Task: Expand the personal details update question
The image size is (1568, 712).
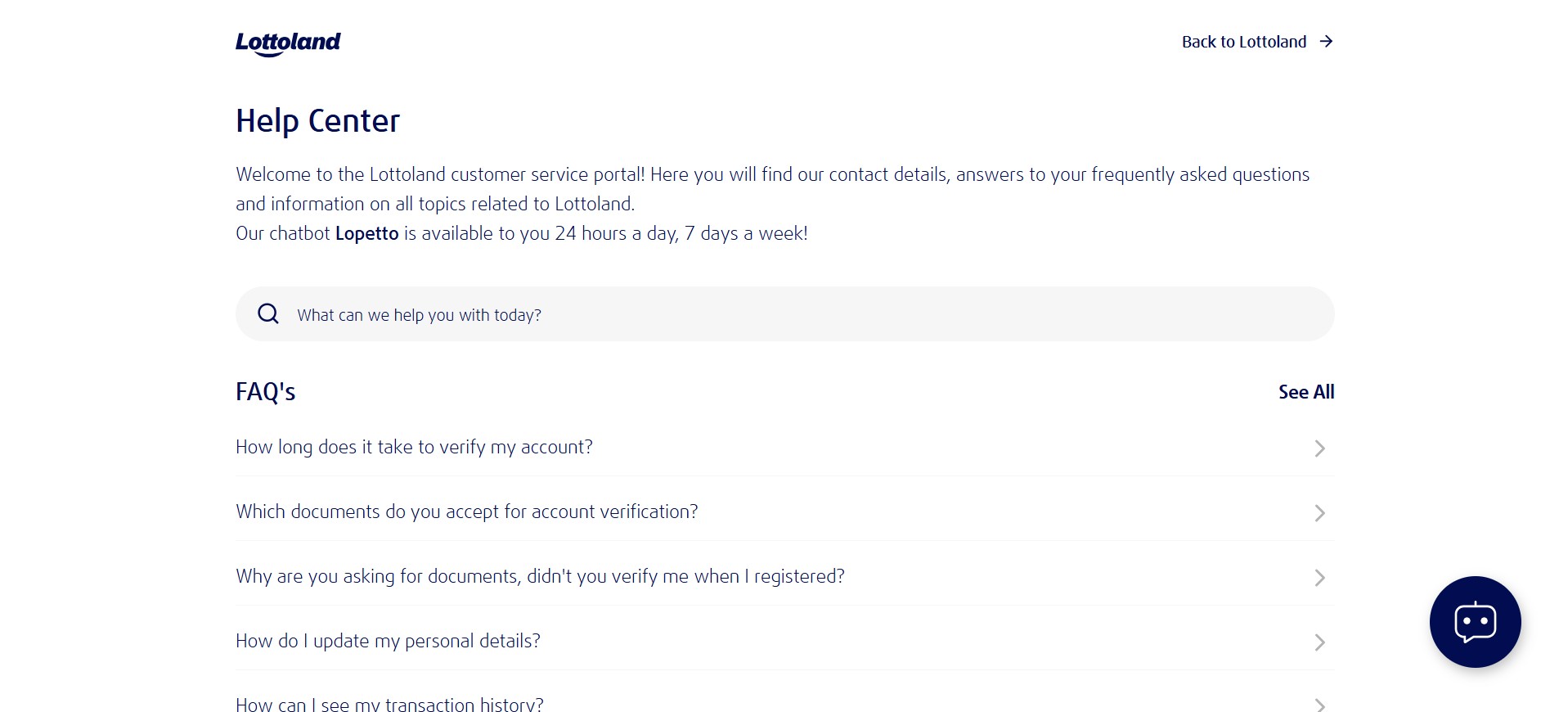Action: (388, 642)
